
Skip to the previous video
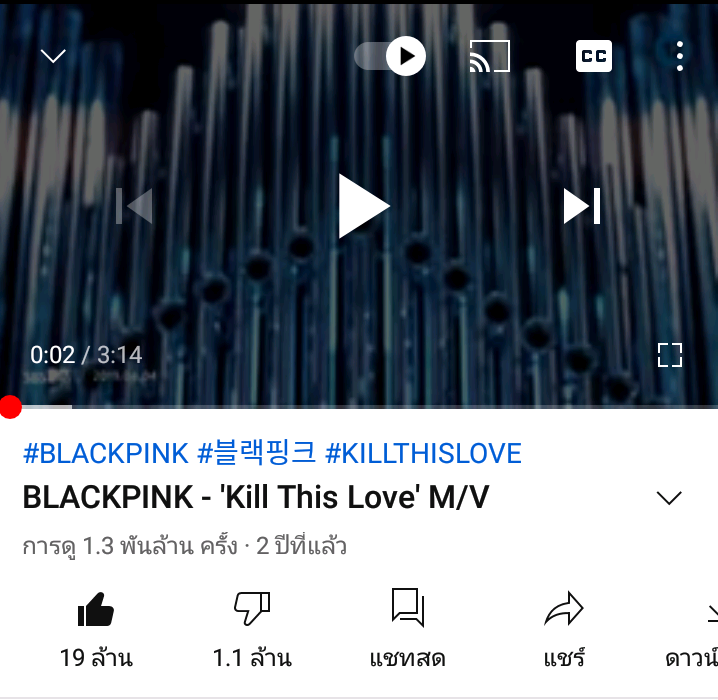134,206
